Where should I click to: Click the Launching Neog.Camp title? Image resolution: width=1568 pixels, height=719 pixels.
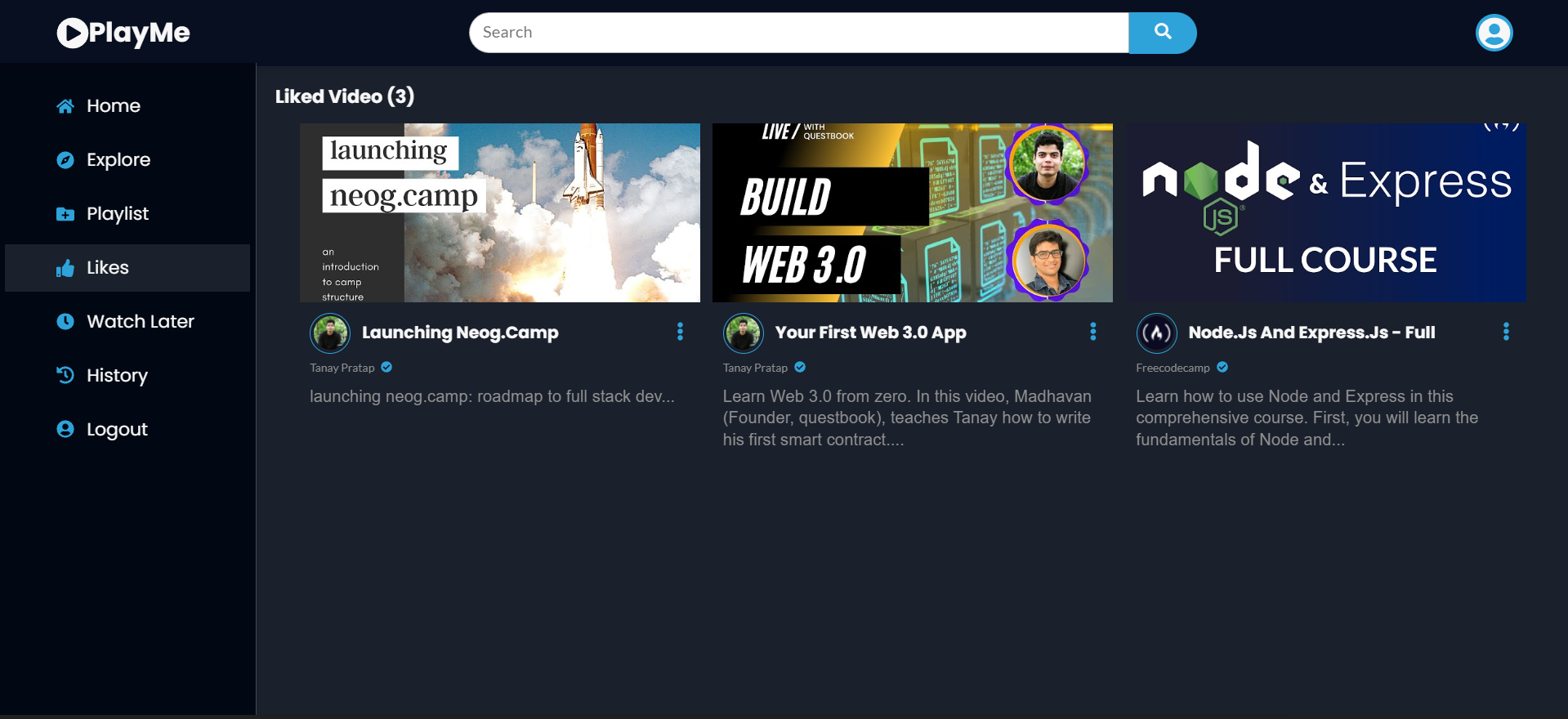pos(460,333)
